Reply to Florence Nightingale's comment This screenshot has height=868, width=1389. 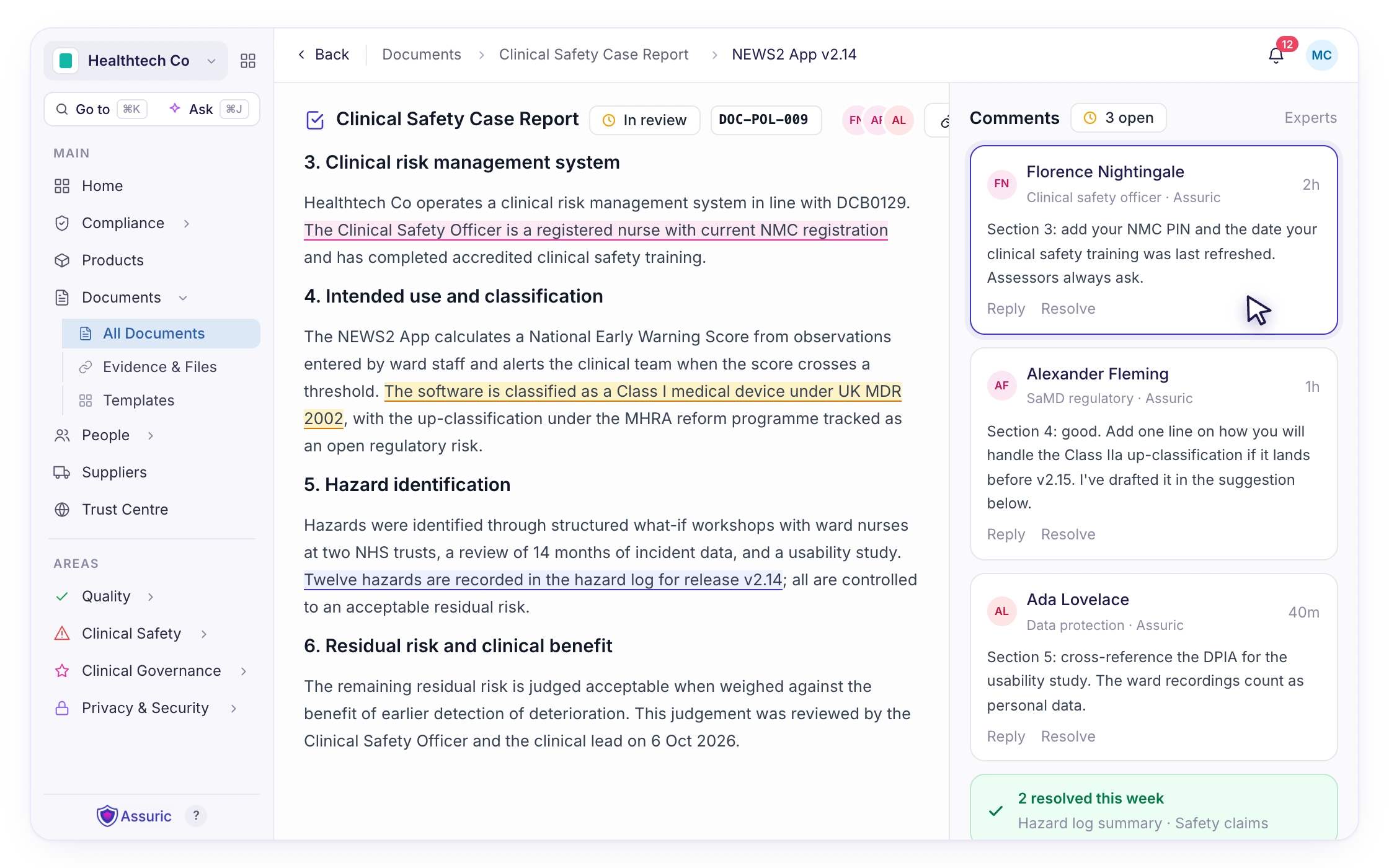(x=1006, y=309)
